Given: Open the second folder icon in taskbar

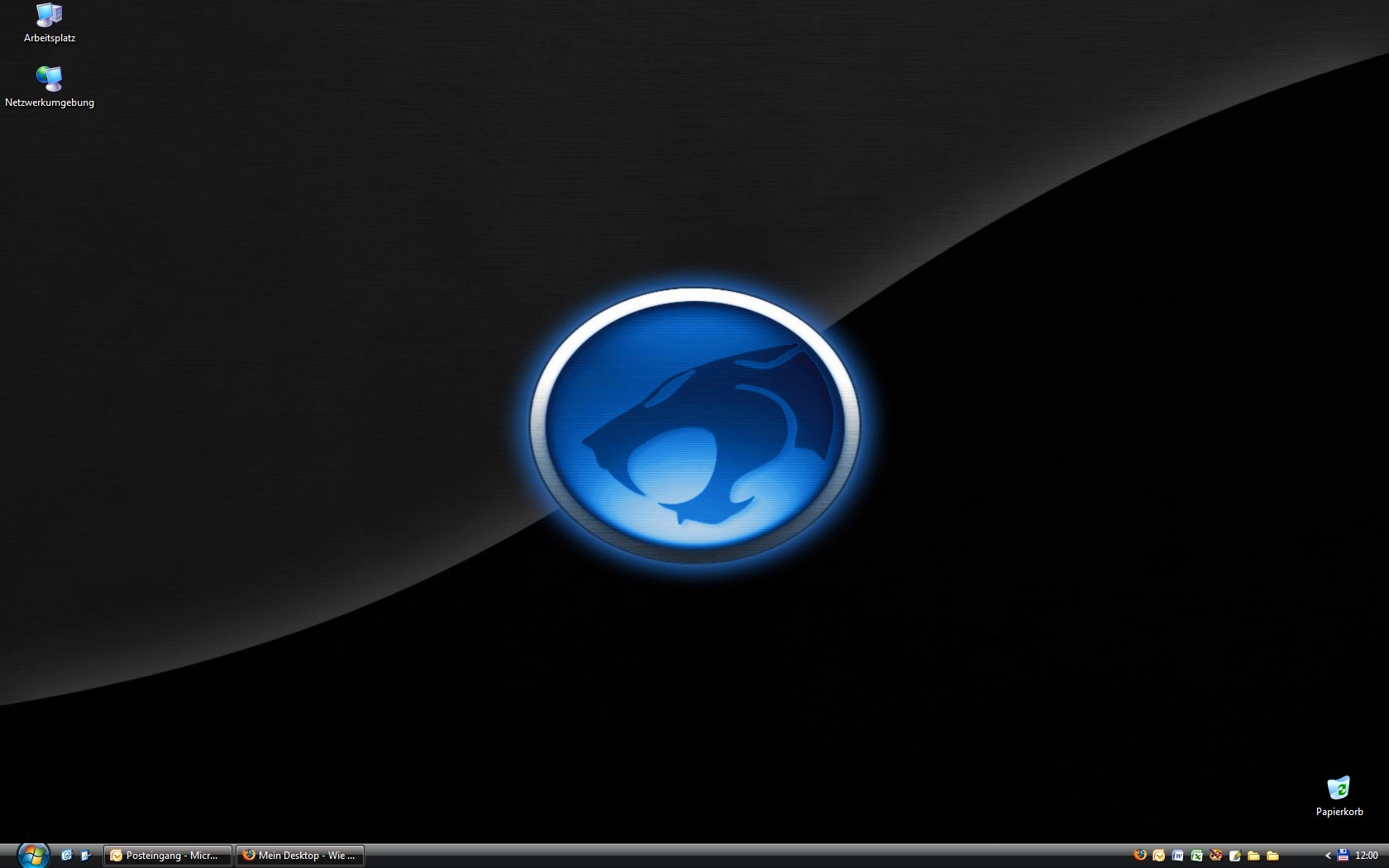Looking at the screenshot, I should click(1273, 856).
